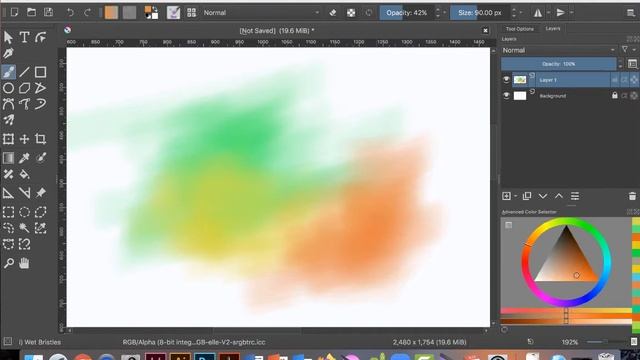Toggle eraser mode

point(333,13)
